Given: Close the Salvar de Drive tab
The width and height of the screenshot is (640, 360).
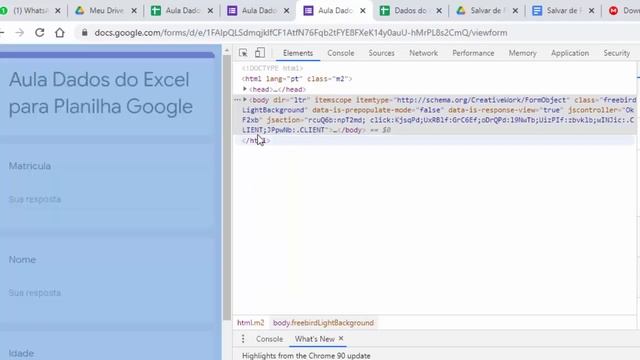Looking at the screenshot, I should click(x=515, y=11).
